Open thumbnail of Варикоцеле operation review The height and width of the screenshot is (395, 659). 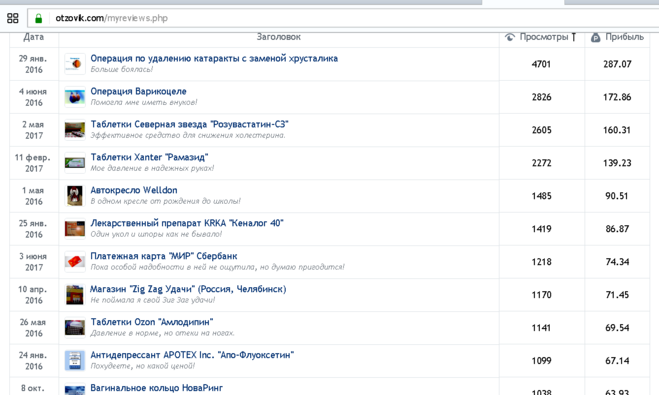click(75, 97)
